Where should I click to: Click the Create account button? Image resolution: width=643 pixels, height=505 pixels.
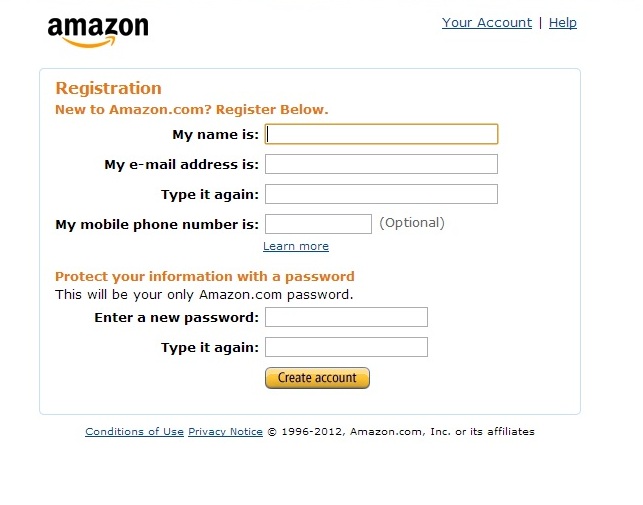point(317,378)
